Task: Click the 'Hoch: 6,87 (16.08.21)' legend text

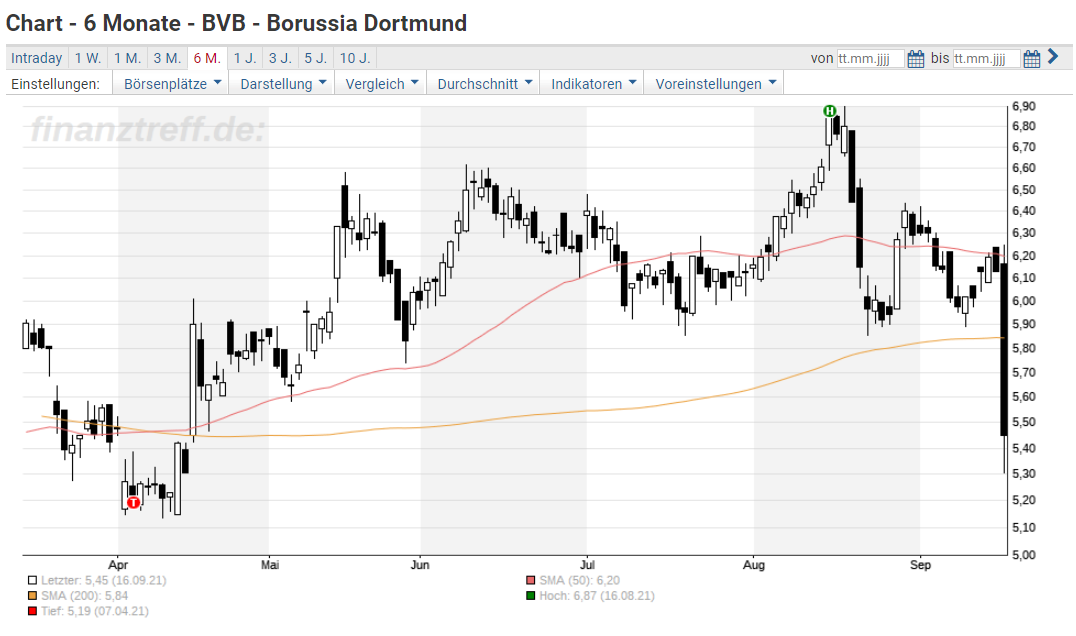Action: click(597, 596)
